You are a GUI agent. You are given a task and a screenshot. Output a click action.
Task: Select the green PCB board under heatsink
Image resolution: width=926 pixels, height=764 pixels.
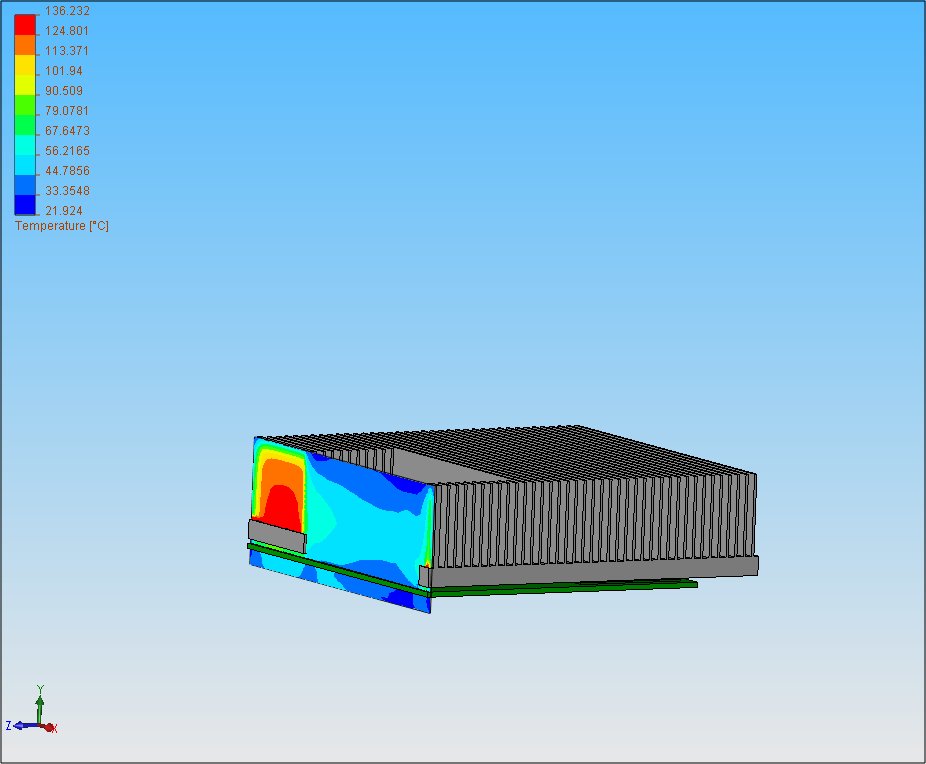(x=561, y=587)
